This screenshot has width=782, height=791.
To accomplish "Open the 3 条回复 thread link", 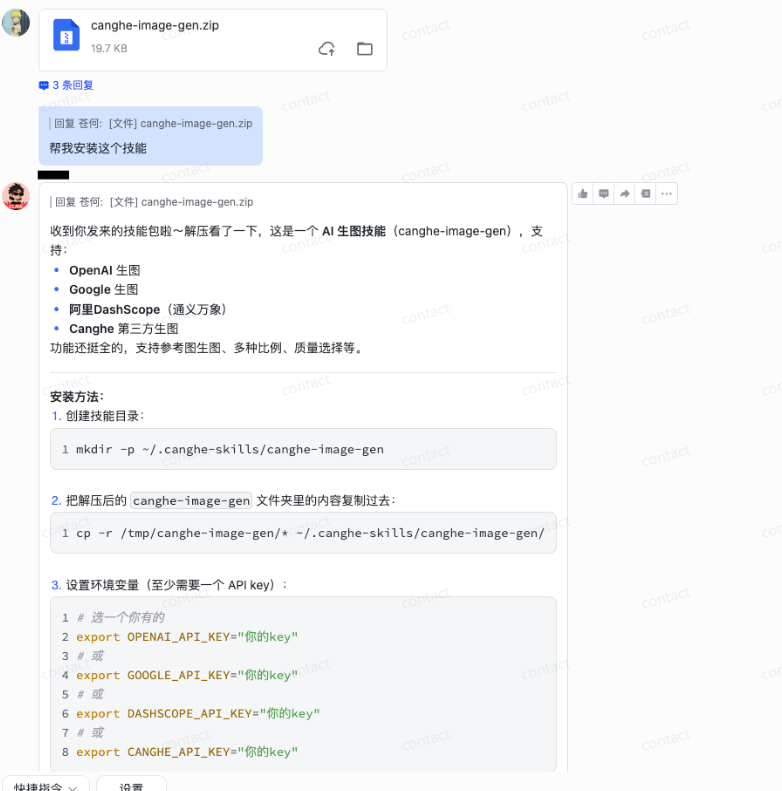I will point(67,85).
